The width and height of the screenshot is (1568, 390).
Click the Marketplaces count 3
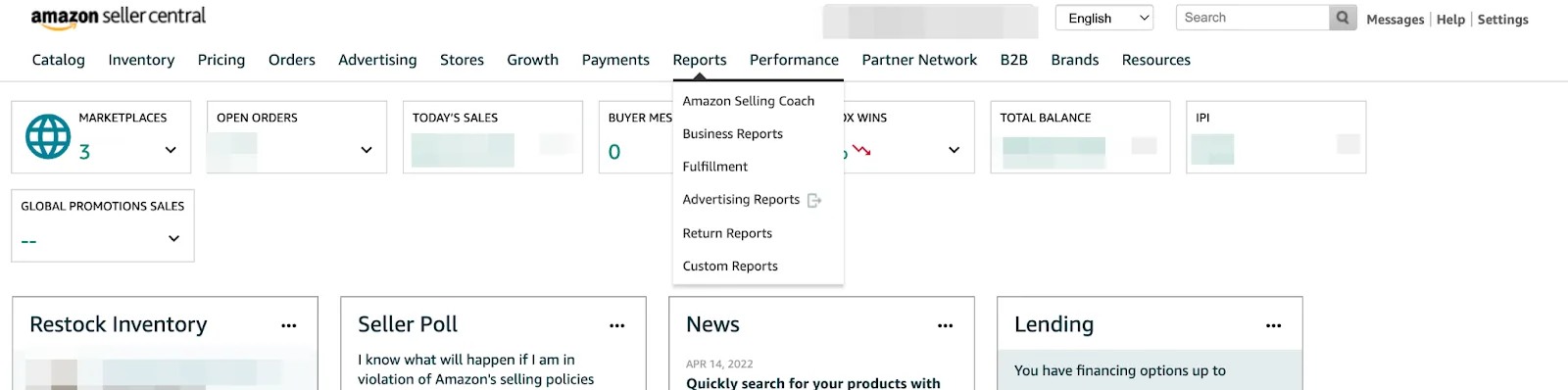click(84, 152)
